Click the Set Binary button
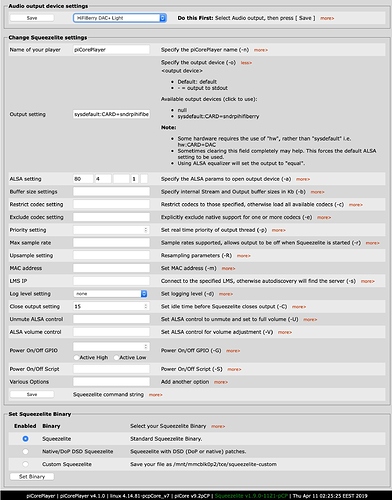Viewport: 392px width, 500px height. tap(32, 477)
